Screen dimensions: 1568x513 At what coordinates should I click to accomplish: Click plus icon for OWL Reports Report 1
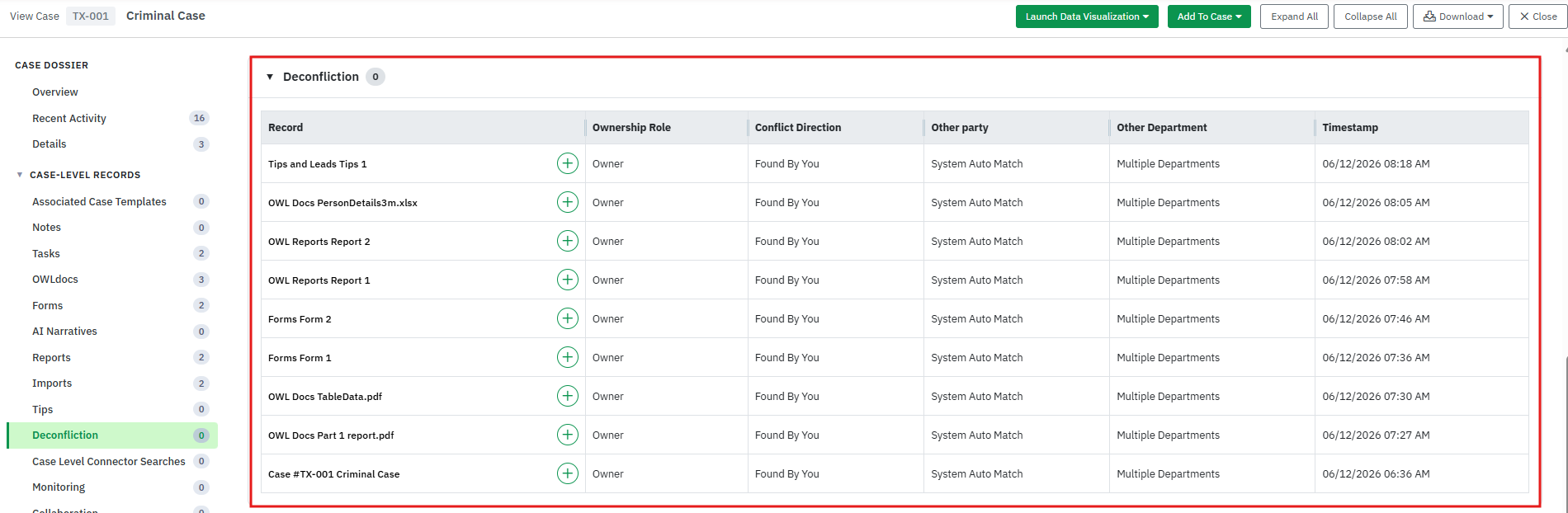(x=568, y=280)
